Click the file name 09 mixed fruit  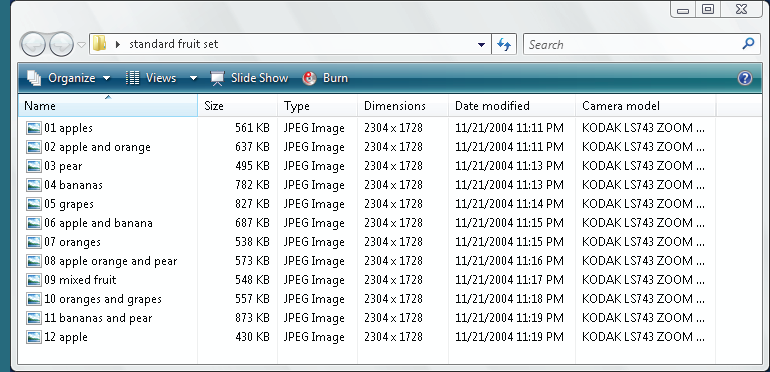(80, 280)
